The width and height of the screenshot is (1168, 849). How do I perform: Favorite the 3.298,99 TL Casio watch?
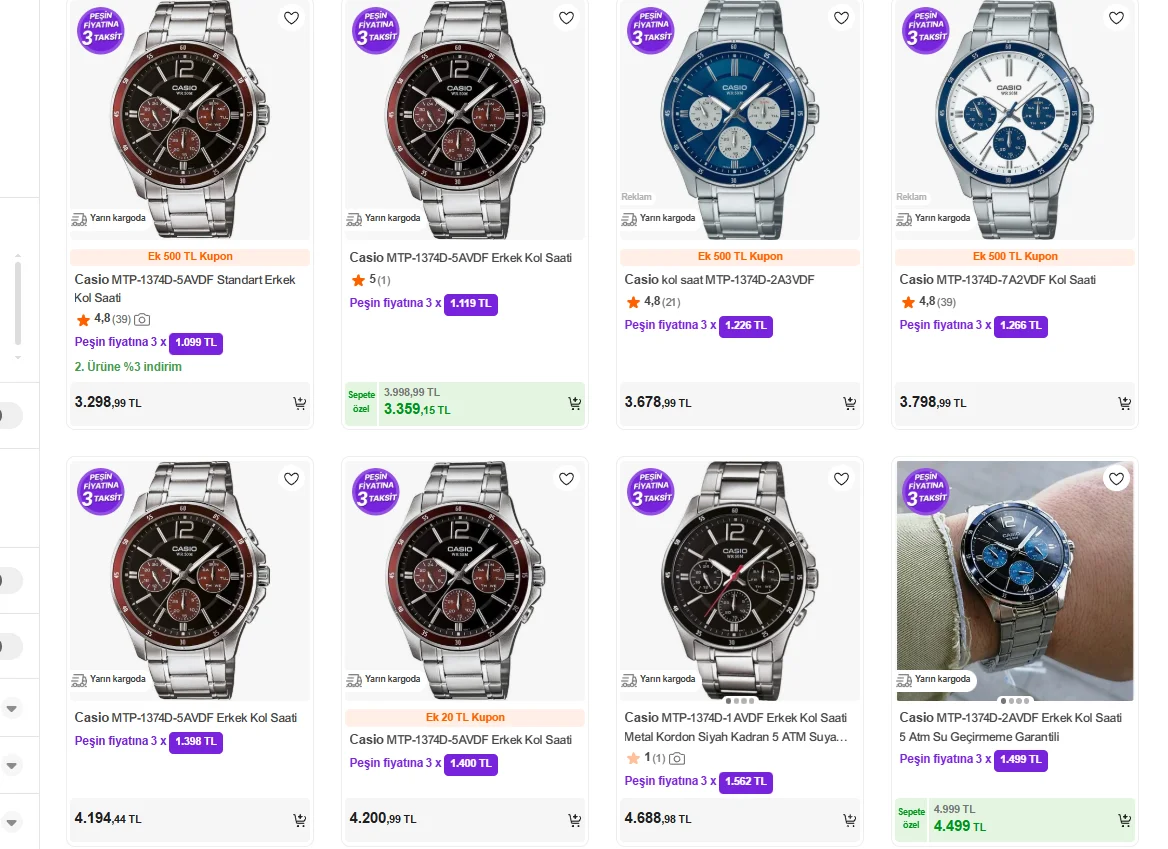point(291,18)
